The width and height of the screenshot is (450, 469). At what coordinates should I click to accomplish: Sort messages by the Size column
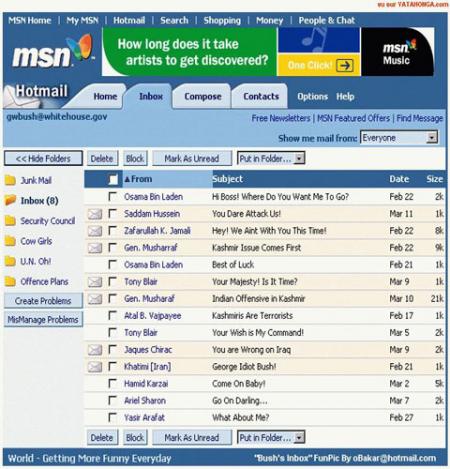(x=435, y=179)
